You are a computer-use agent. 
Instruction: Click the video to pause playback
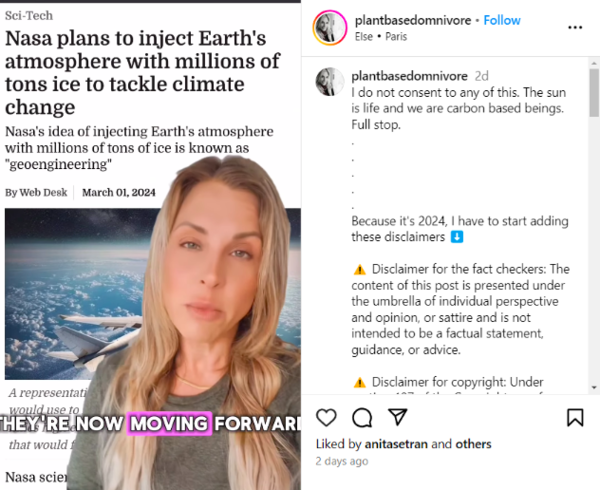[x=150, y=246]
